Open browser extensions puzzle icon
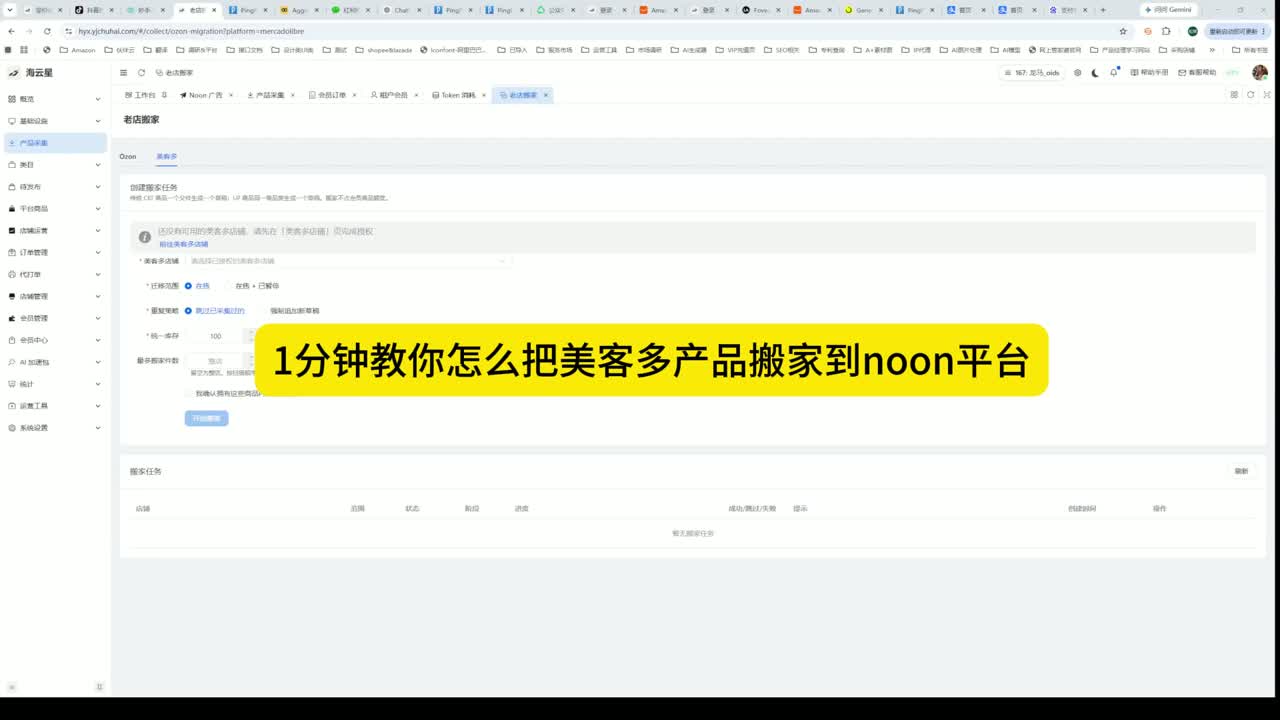 (1166, 31)
